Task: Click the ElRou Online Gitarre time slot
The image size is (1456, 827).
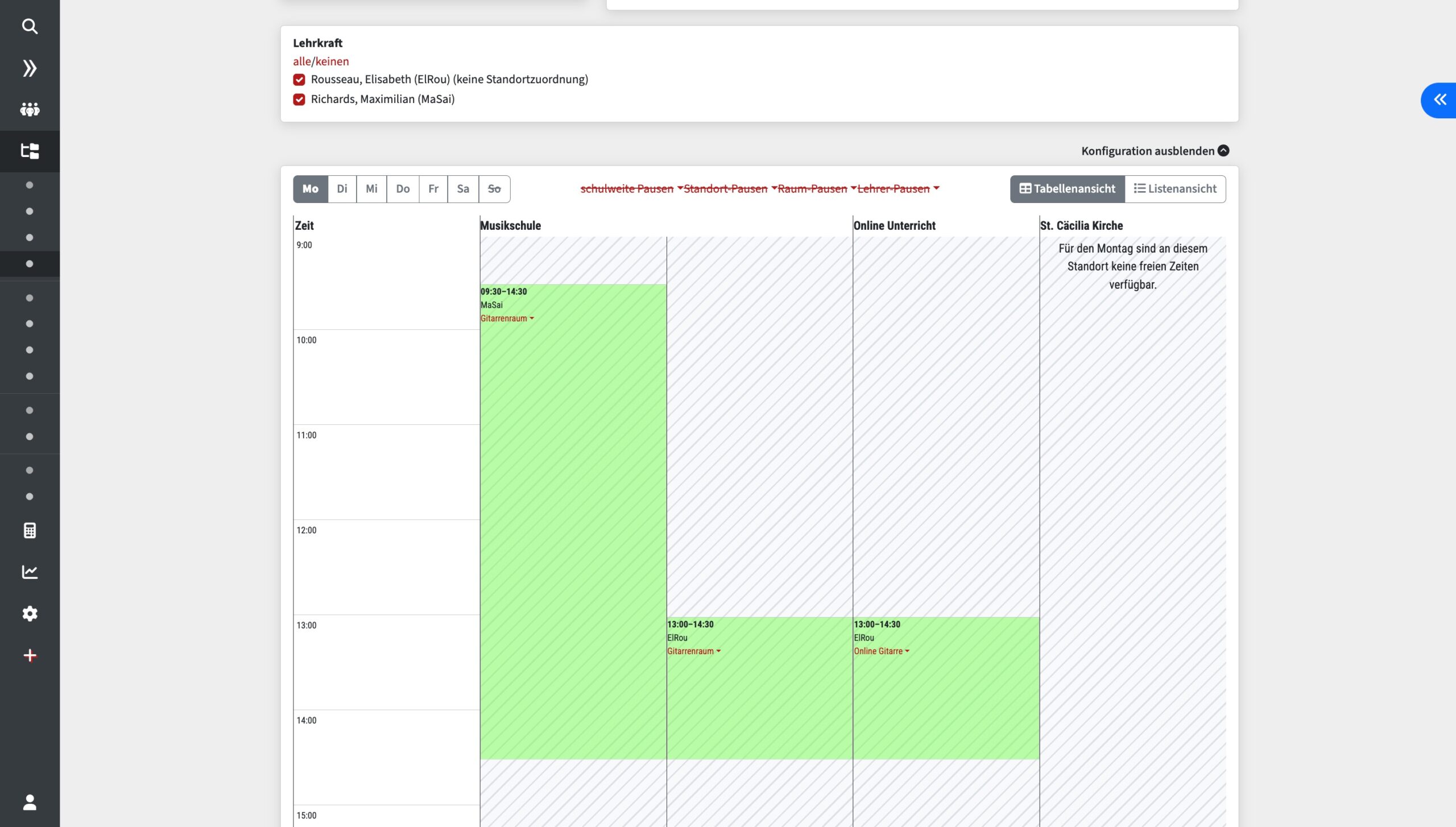Action: click(946, 688)
